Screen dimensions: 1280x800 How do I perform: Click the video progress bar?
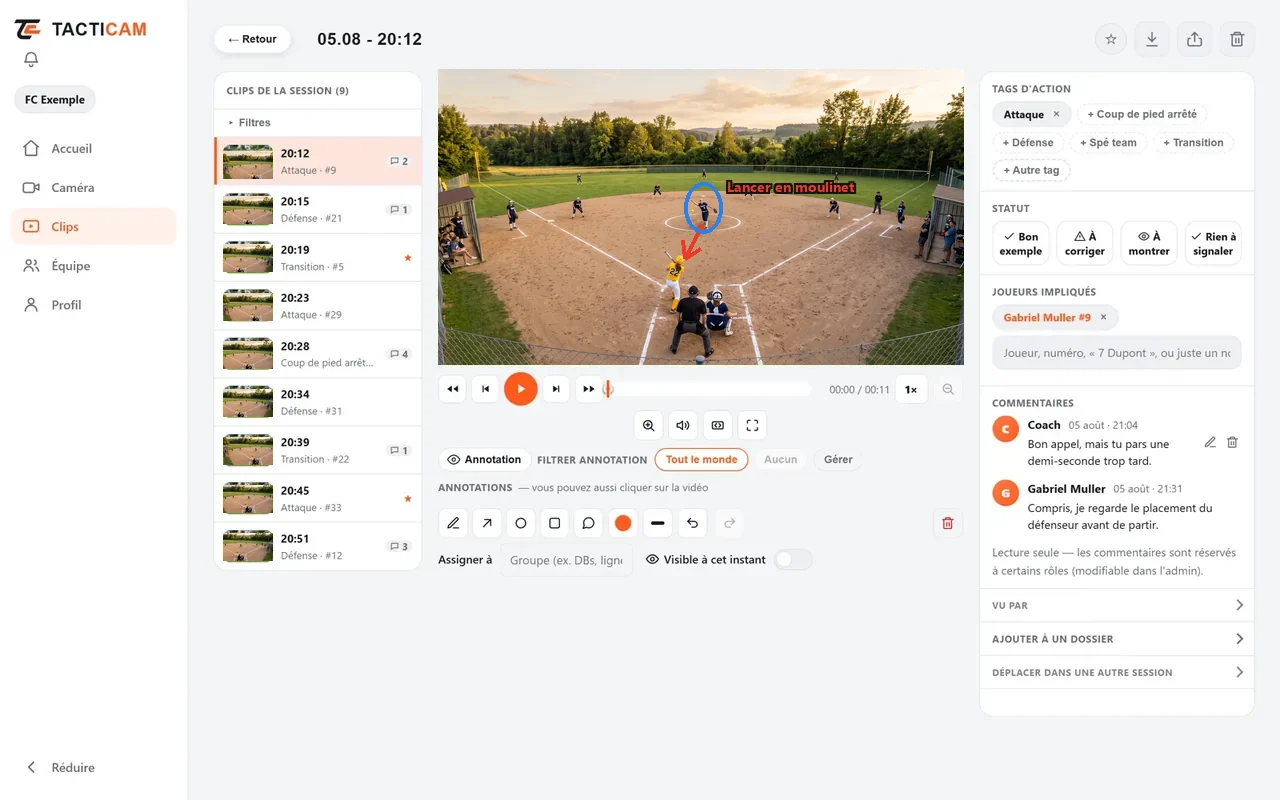[x=708, y=389]
